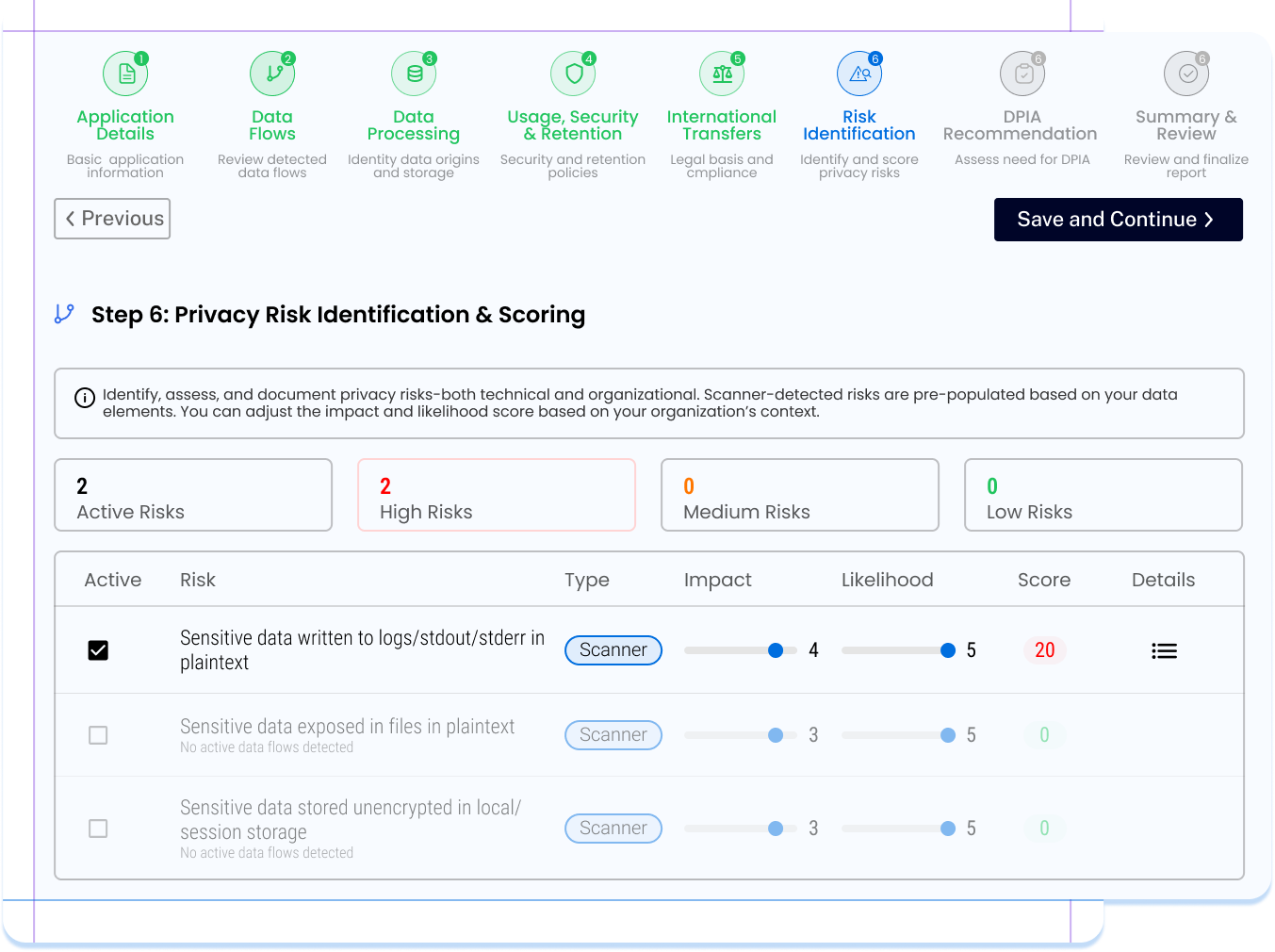
Task: Switch to the Data Processing step label
Action: [x=414, y=125]
